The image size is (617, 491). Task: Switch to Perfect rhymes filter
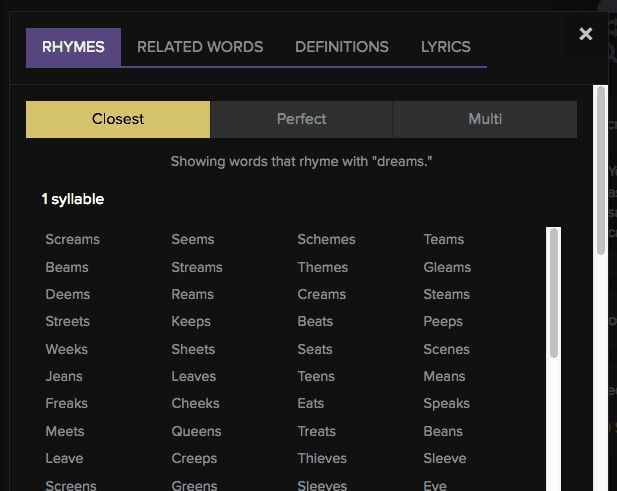pyautogui.click(x=301, y=119)
